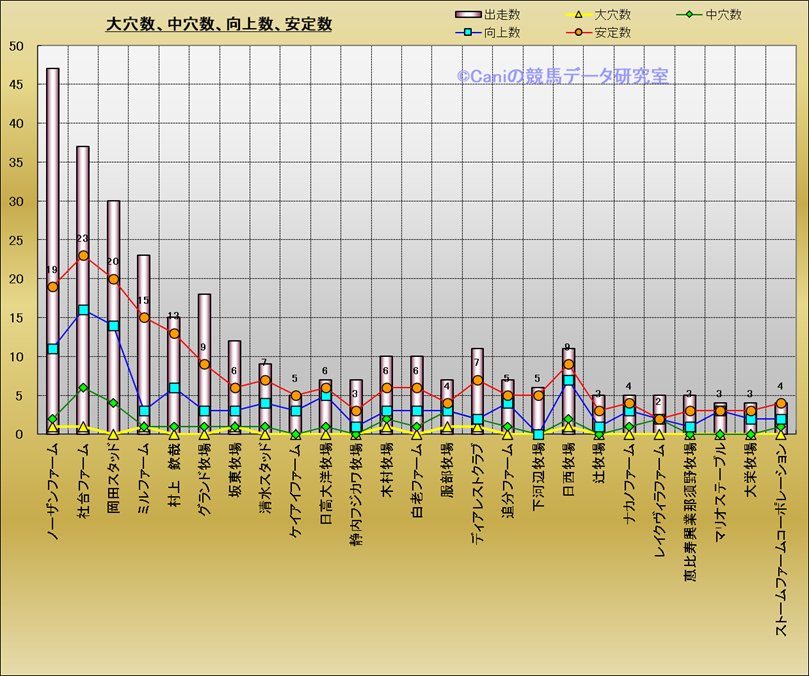Click the ノーザンファーム axis label

click(53, 493)
